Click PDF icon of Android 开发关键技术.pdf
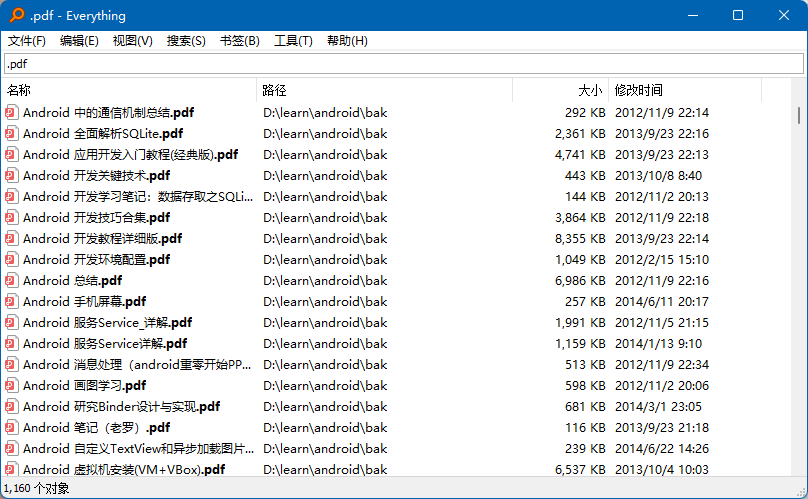Image resolution: width=808 pixels, height=499 pixels. 11,175
